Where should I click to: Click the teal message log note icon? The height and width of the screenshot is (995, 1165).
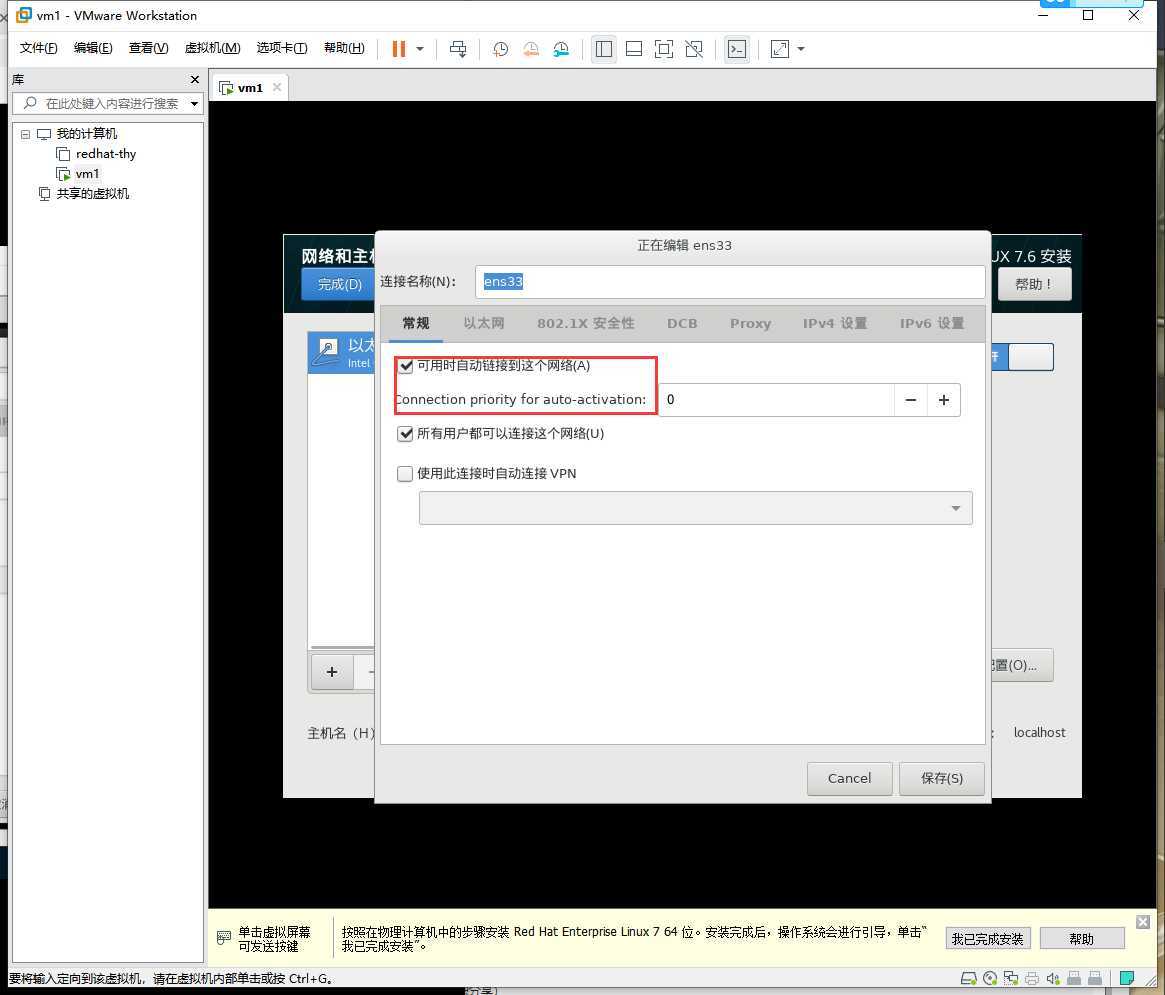tap(1127, 978)
